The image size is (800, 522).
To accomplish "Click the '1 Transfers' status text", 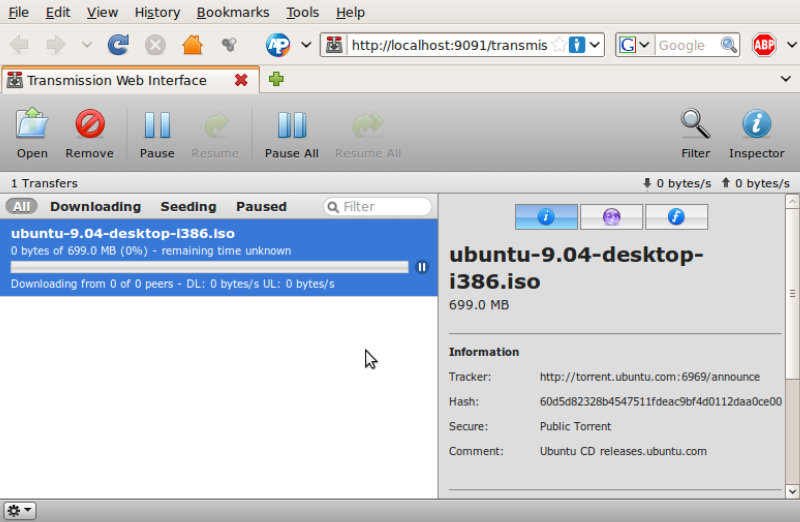I will [44, 183].
